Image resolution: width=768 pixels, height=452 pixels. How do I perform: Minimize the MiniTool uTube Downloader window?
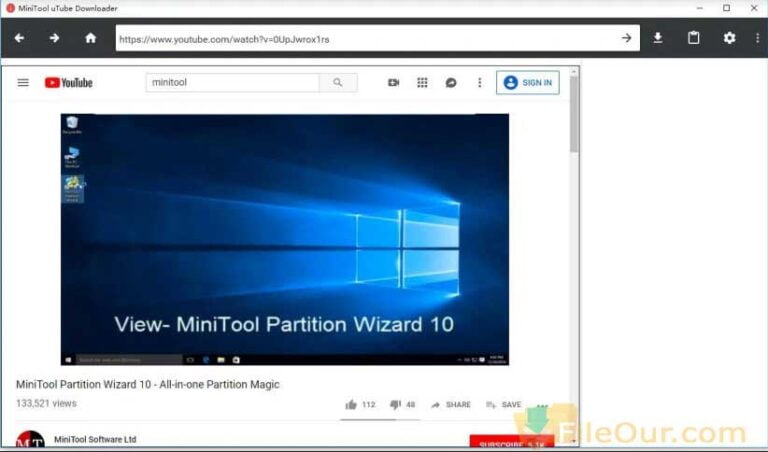coord(700,8)
